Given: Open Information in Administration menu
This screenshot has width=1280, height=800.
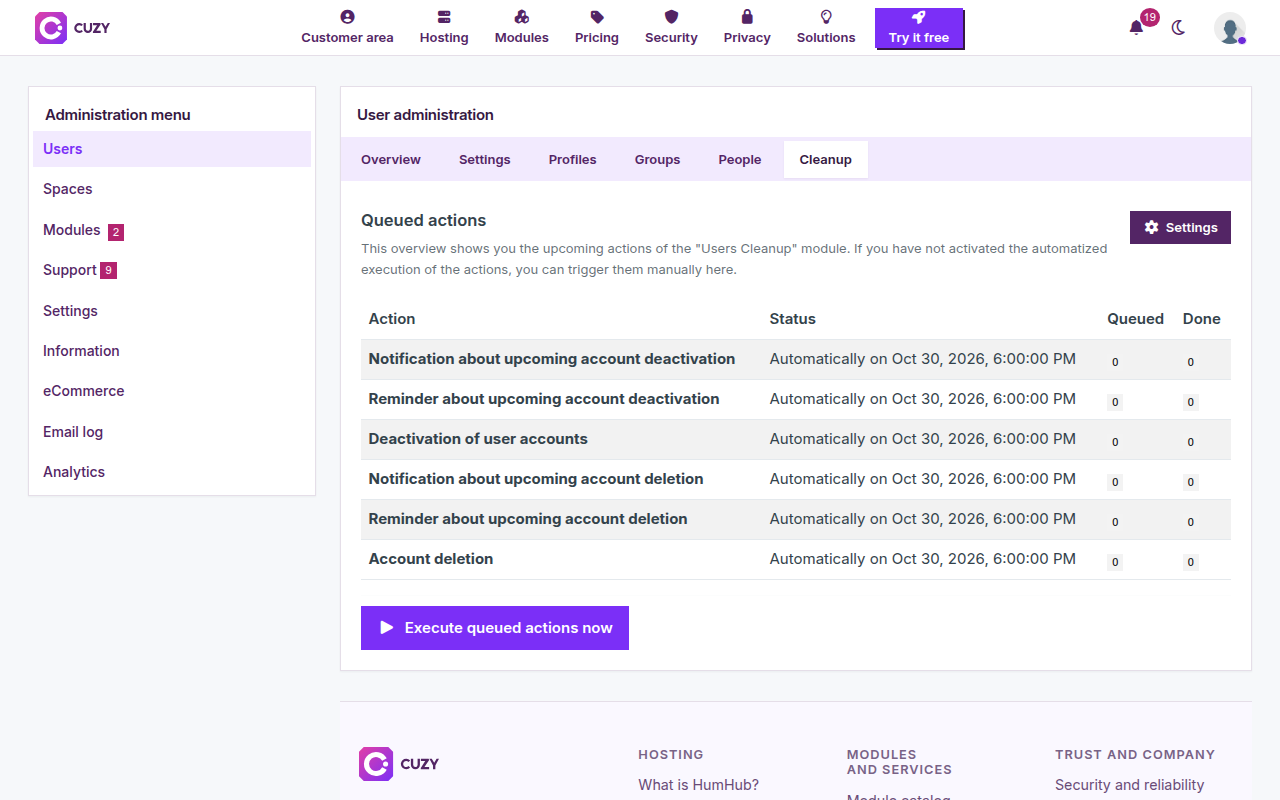Looking at the screenshot, I should click(172, 351).
